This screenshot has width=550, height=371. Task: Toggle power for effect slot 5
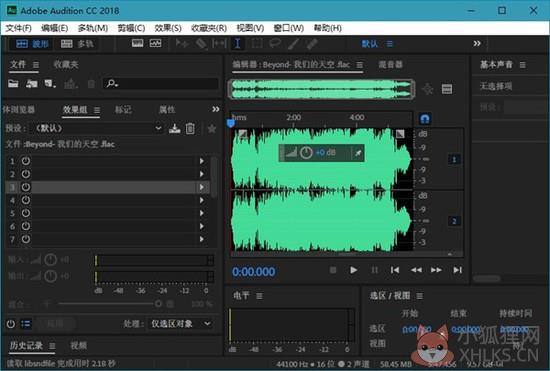(x=26, y=213)
